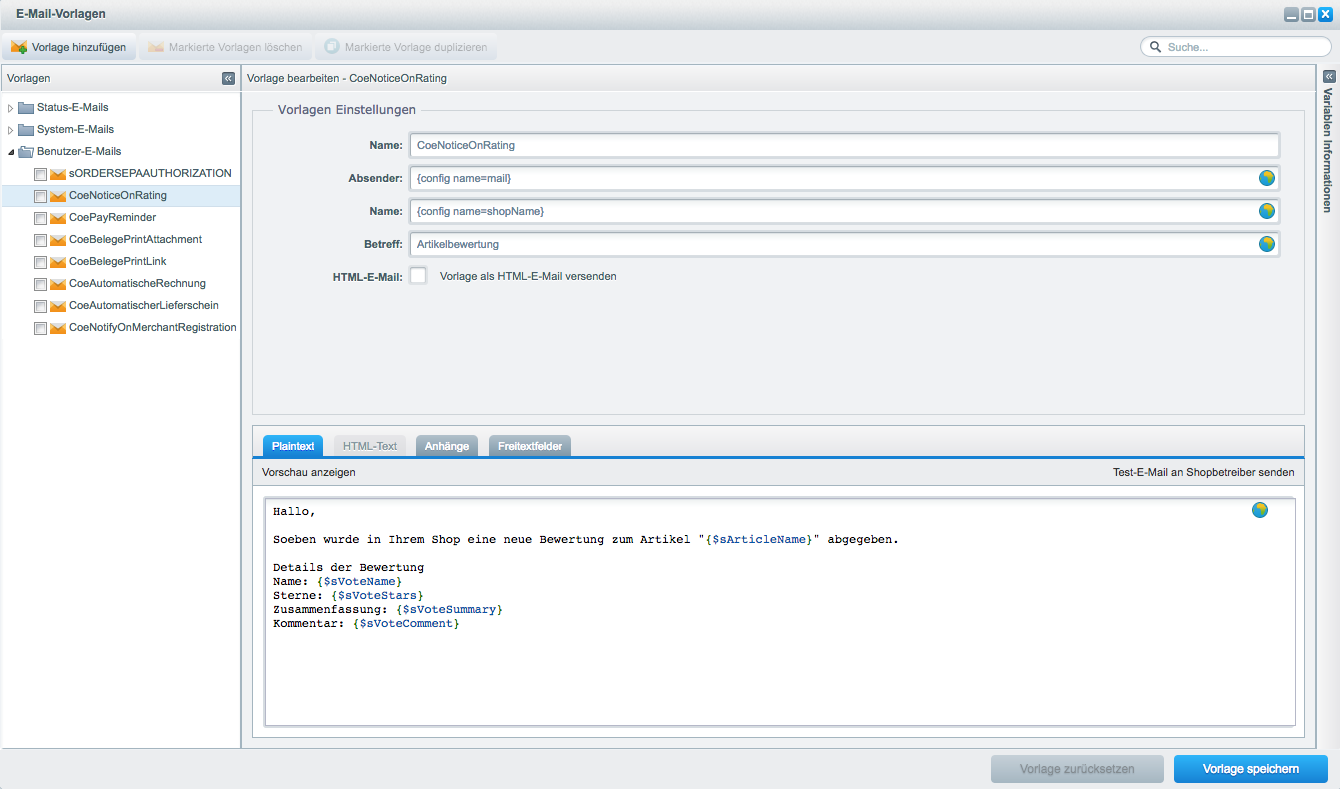
Task: Collapse the Benutzer-E-Mails tree node
Action: (x=11, y=152)
